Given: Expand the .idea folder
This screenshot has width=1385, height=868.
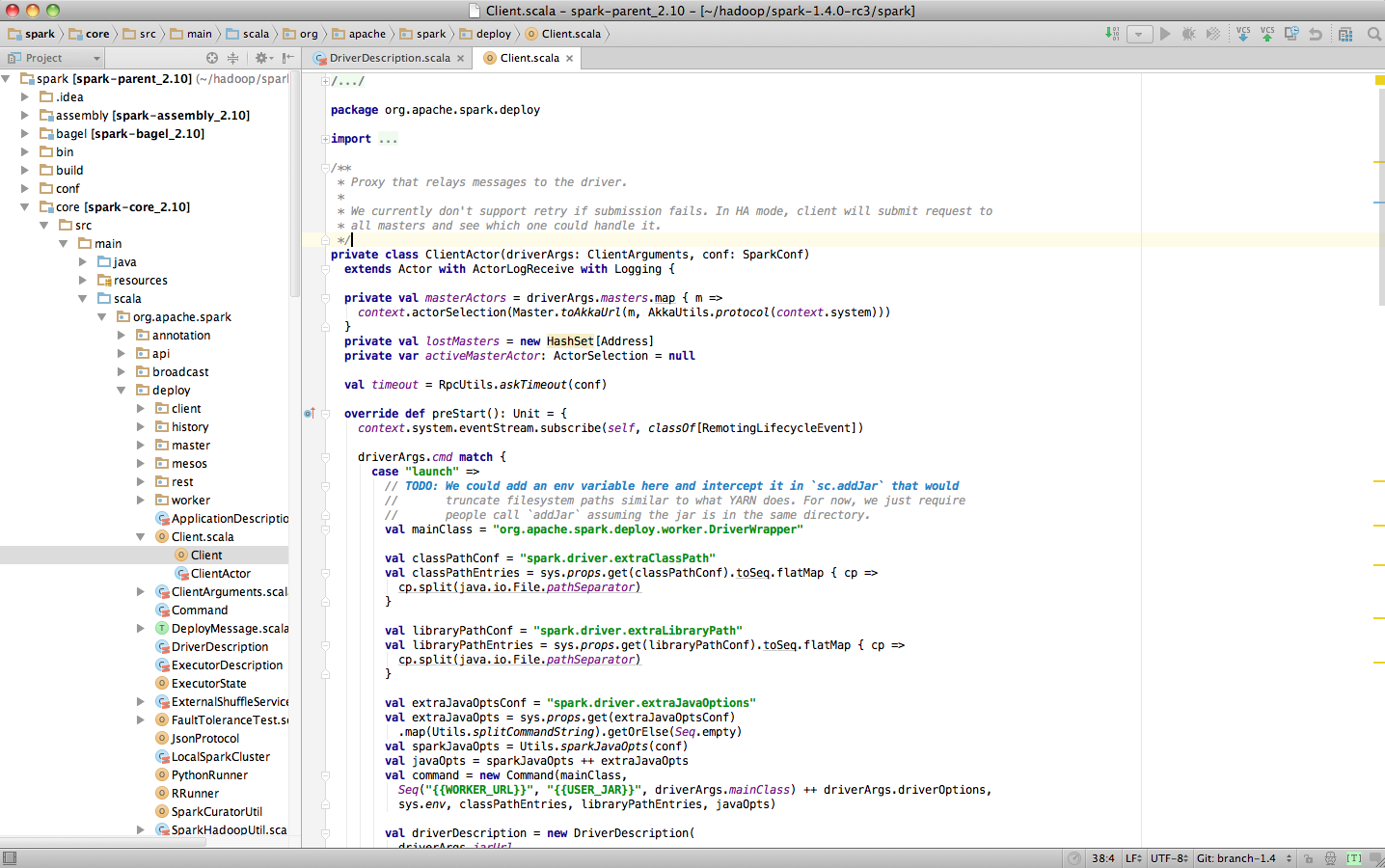Looking at the screenshot, I should (25, 97).
